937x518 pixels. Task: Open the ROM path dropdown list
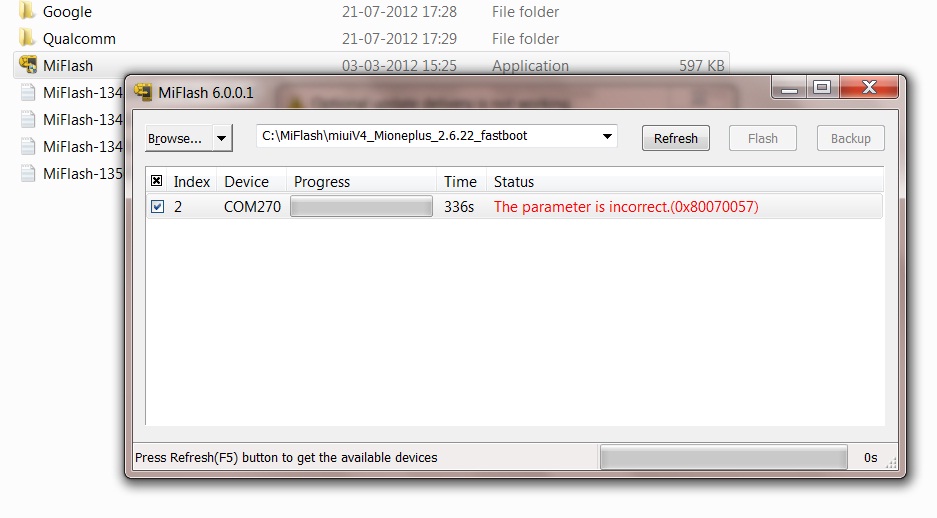[607, 136]
